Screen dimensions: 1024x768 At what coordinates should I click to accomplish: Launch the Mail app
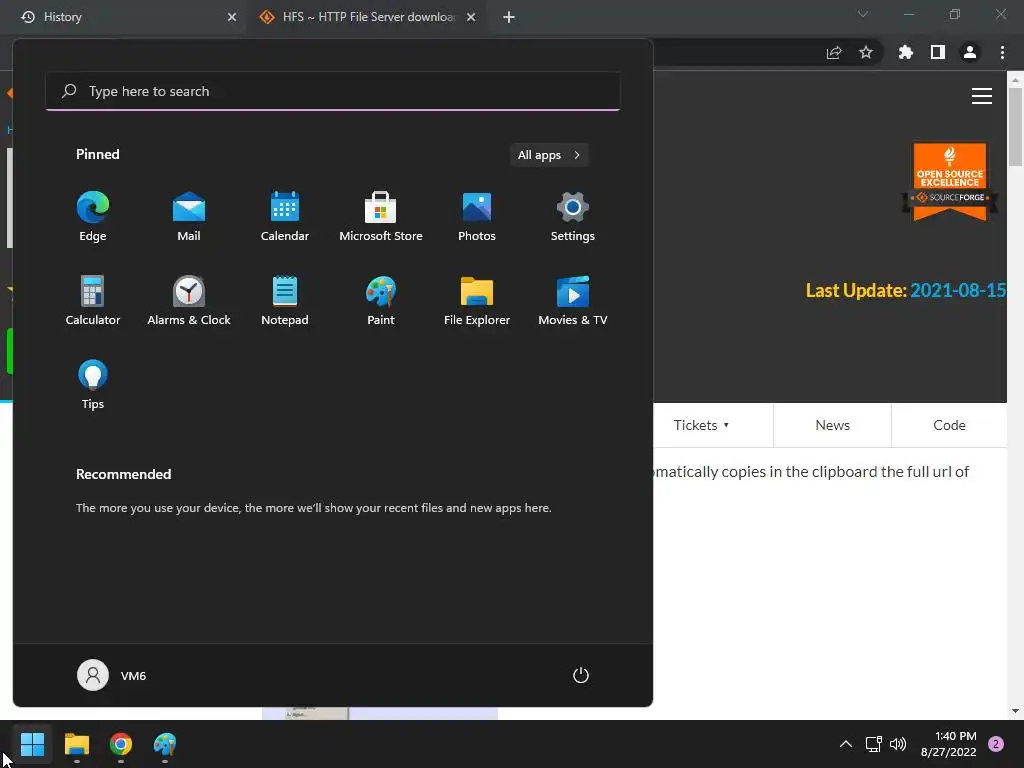[189, 217]
